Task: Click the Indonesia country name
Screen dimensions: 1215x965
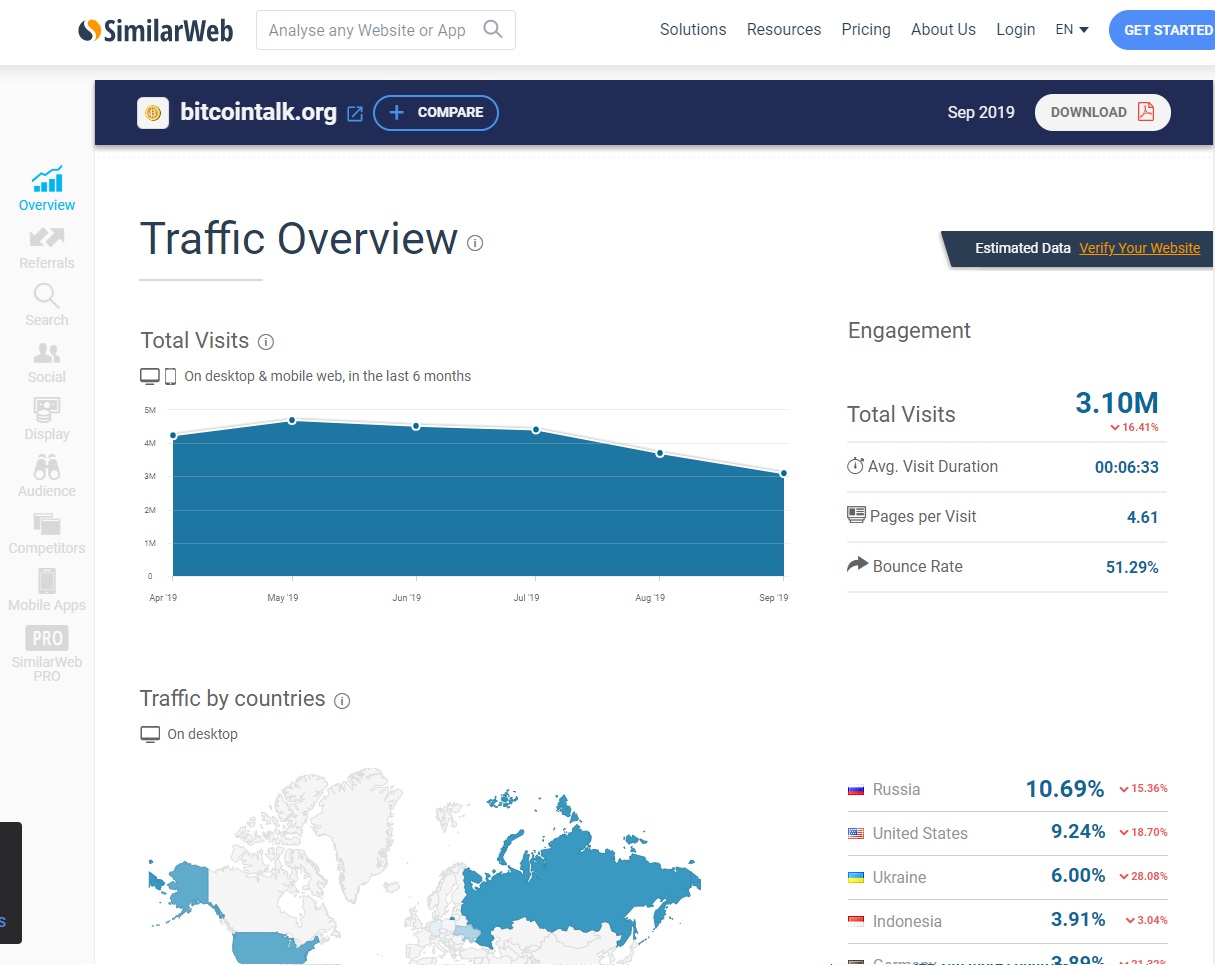Action: (907, 921)
